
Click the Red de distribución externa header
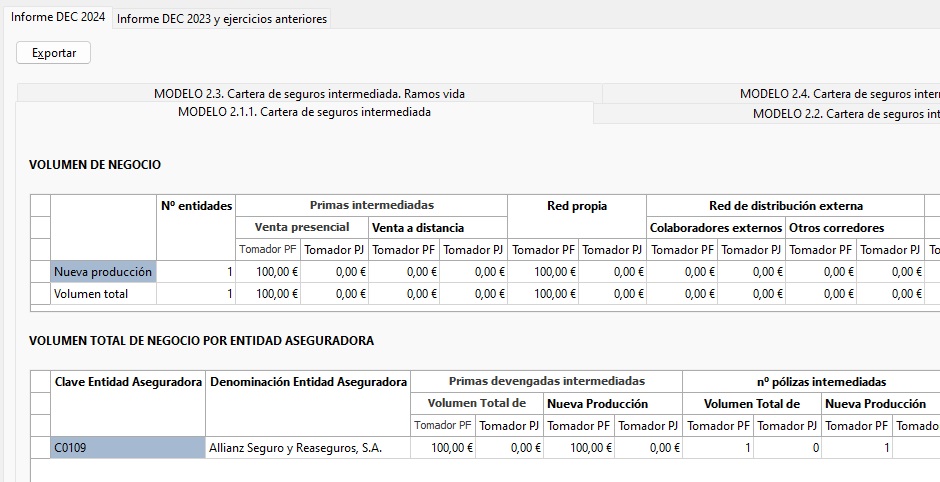(x=786, y=206)
